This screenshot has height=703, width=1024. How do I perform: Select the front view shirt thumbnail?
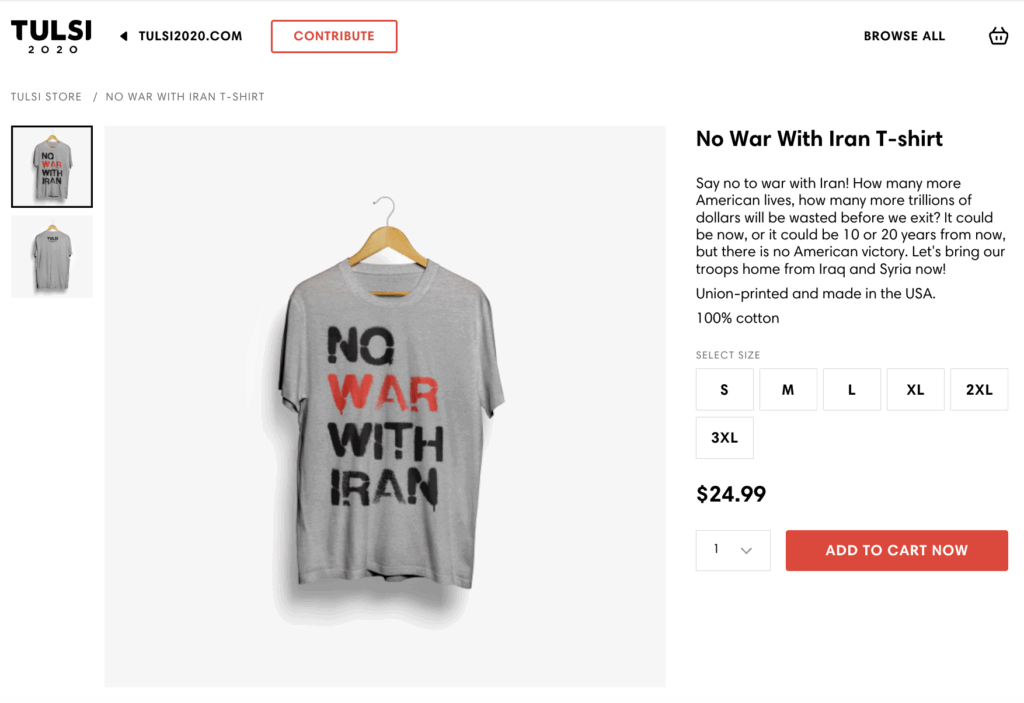52,166
